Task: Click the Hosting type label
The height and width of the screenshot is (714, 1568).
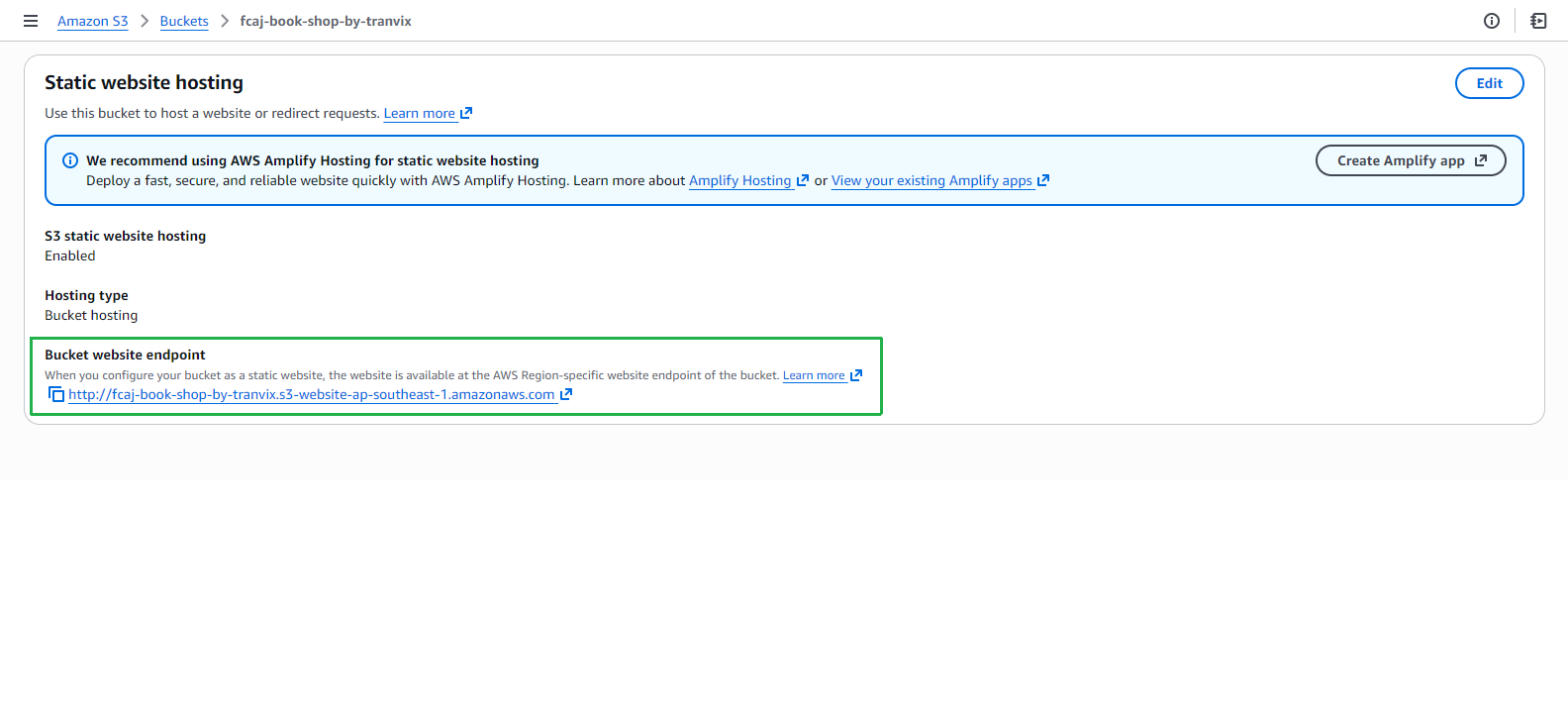Action: coord(86,295)
